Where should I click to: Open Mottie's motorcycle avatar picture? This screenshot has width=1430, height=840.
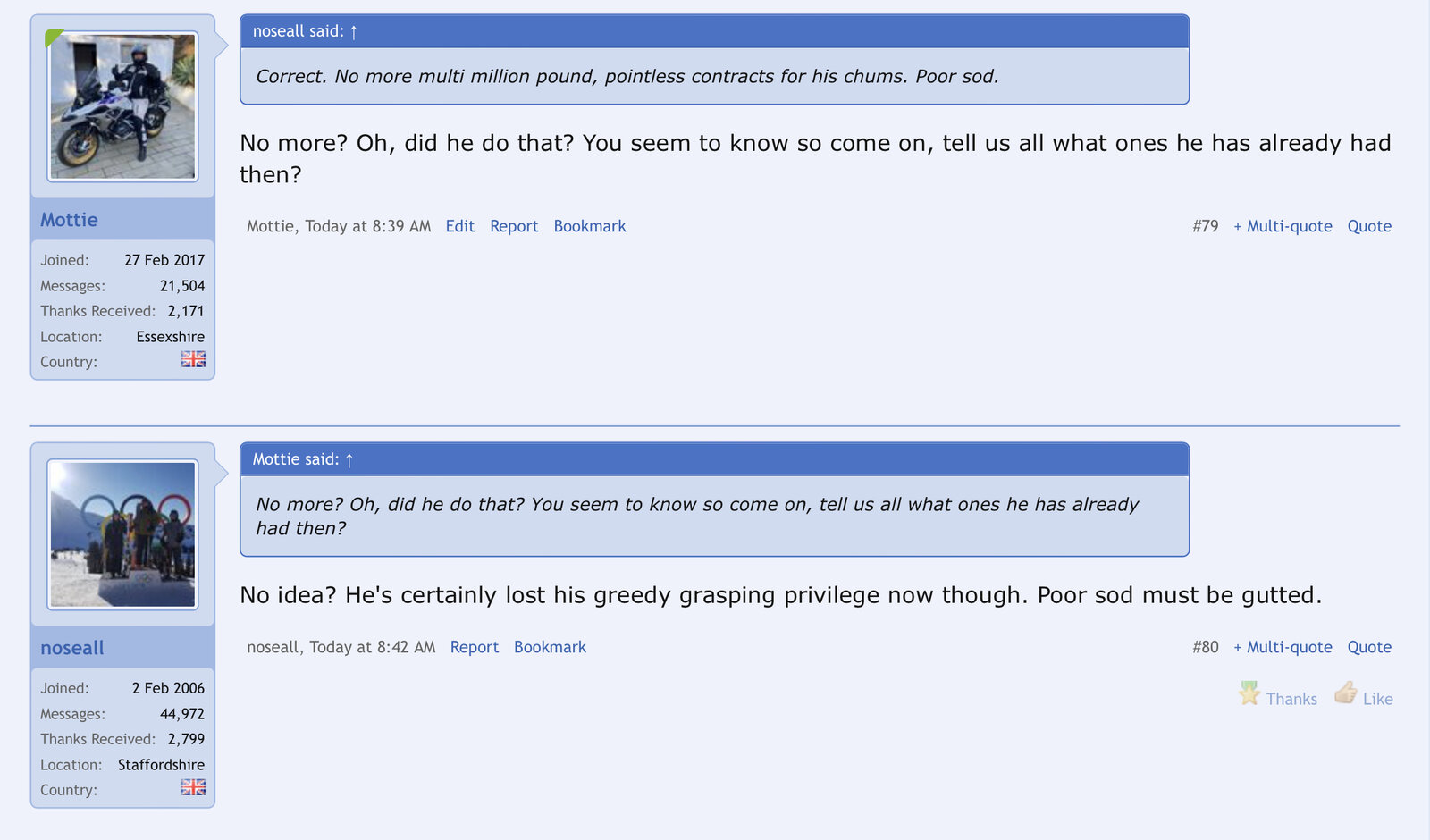[122, 106]
